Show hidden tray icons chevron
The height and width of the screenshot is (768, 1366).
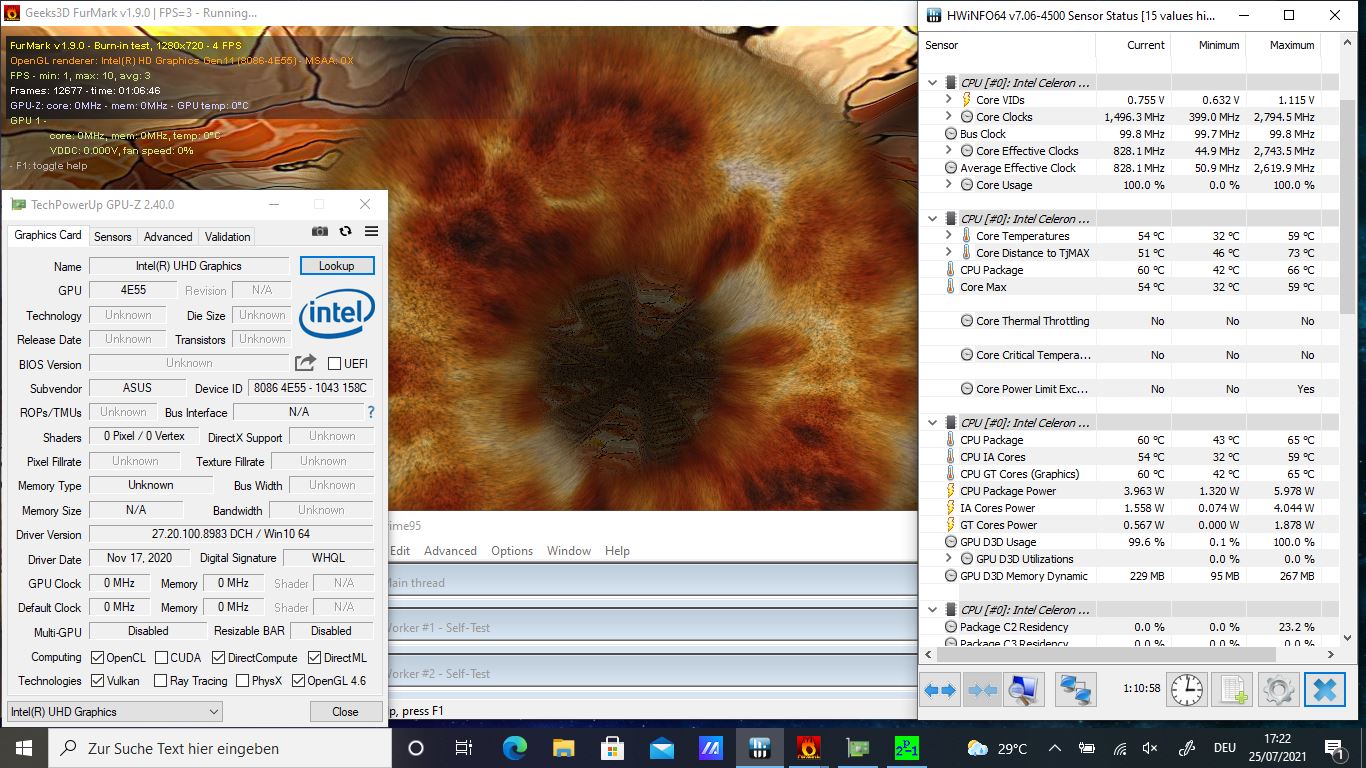[1054, 748]
